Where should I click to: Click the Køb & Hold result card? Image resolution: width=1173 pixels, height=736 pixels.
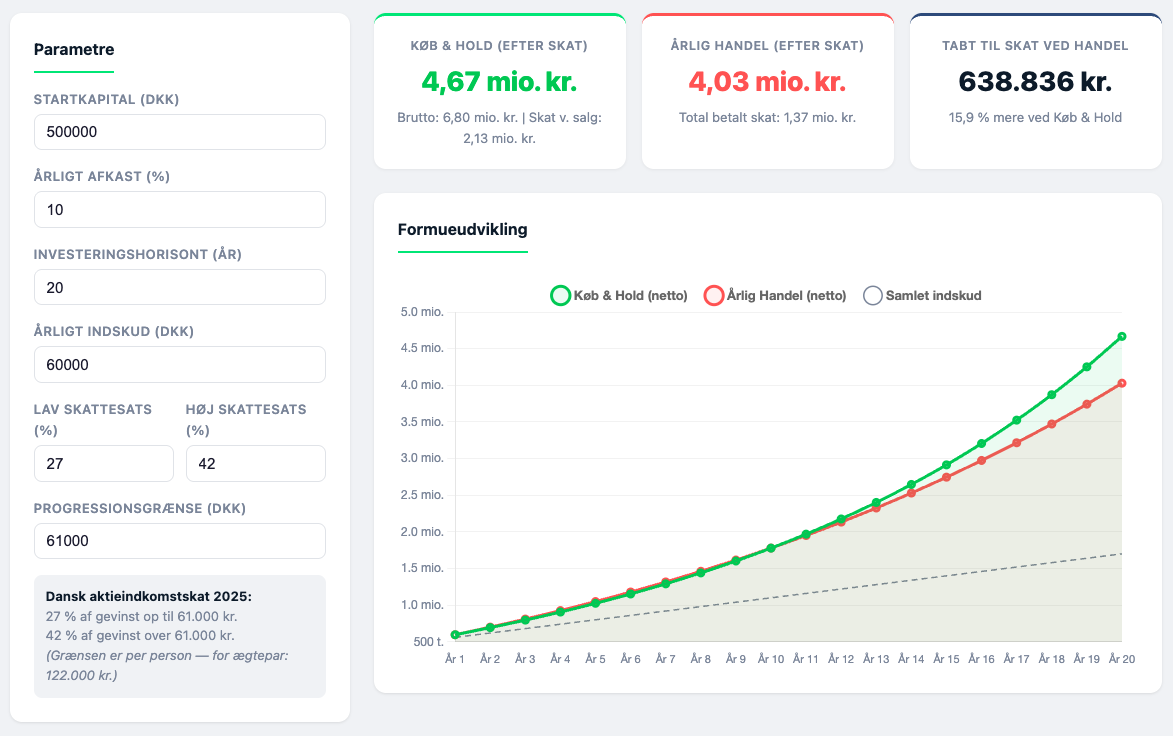pos(500,91)
